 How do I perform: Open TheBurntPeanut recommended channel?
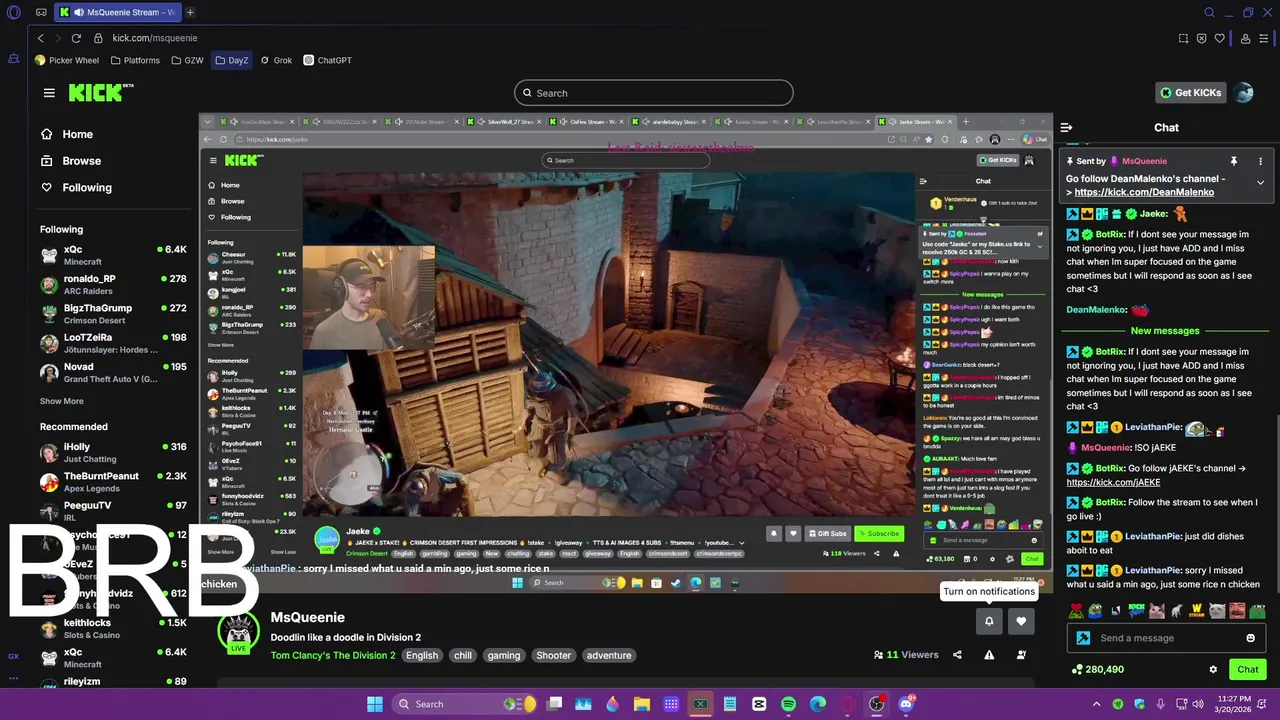[113, 482]
